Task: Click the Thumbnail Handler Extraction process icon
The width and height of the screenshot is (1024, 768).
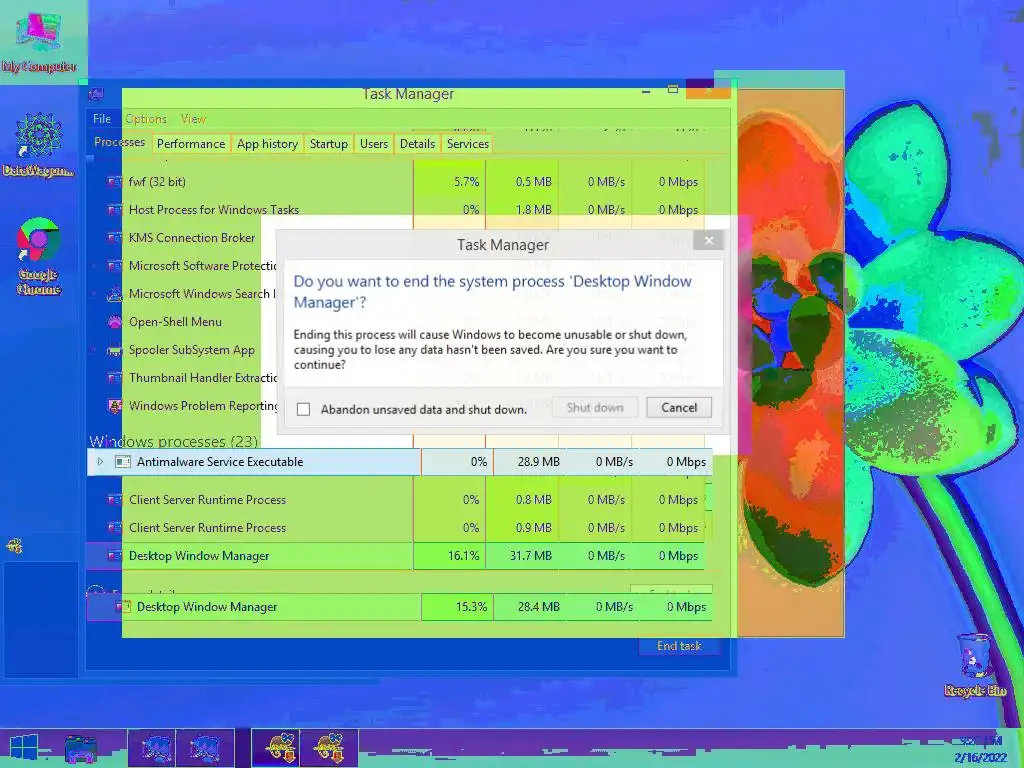Action: coord(114,378)
